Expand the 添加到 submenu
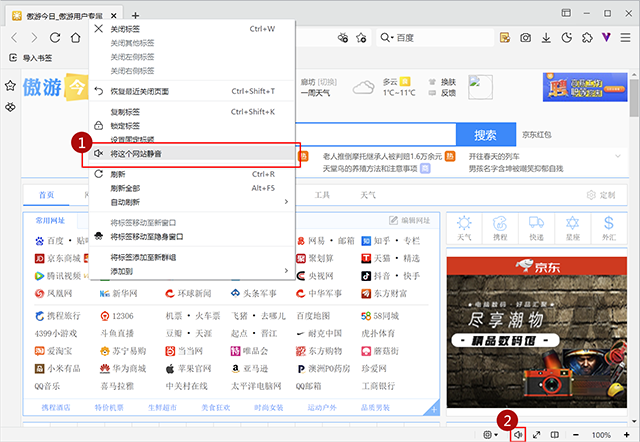This screenshot has width=640, height=442. 192,271
